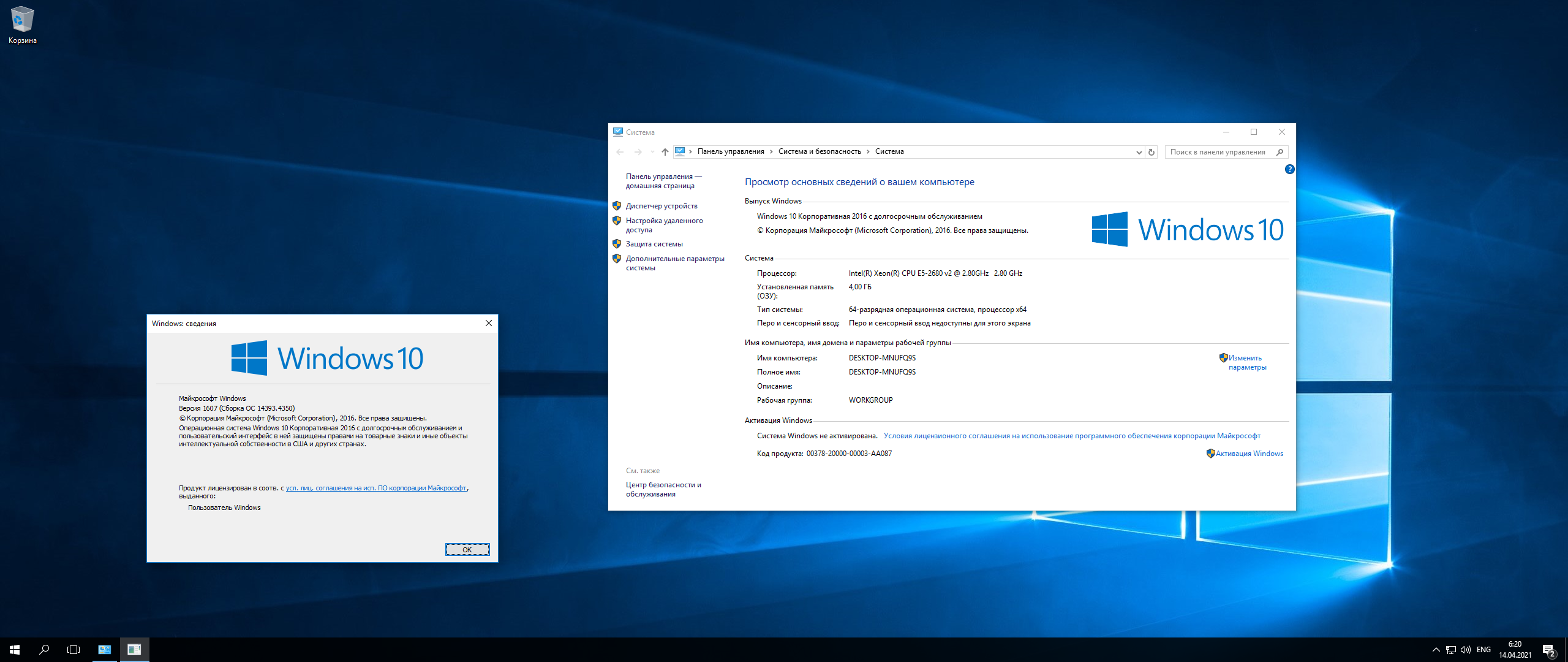Screen dimensions: 1568x662
Task: Open volume control in tray
Action: [x=1465, y=650]
